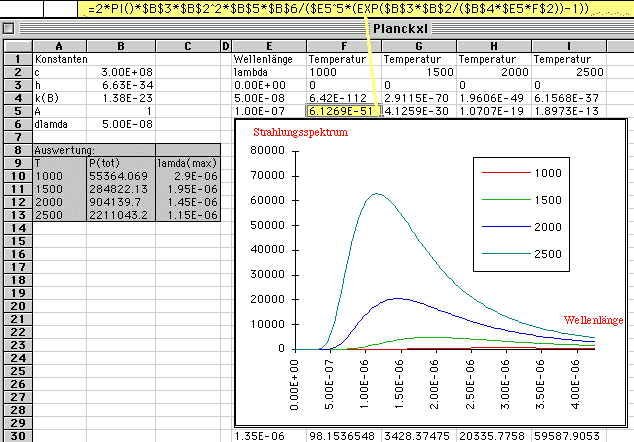634x442 pixels.
Task: Click the 1.50E-06 x-axis label
Action: (x=399, y=384)
